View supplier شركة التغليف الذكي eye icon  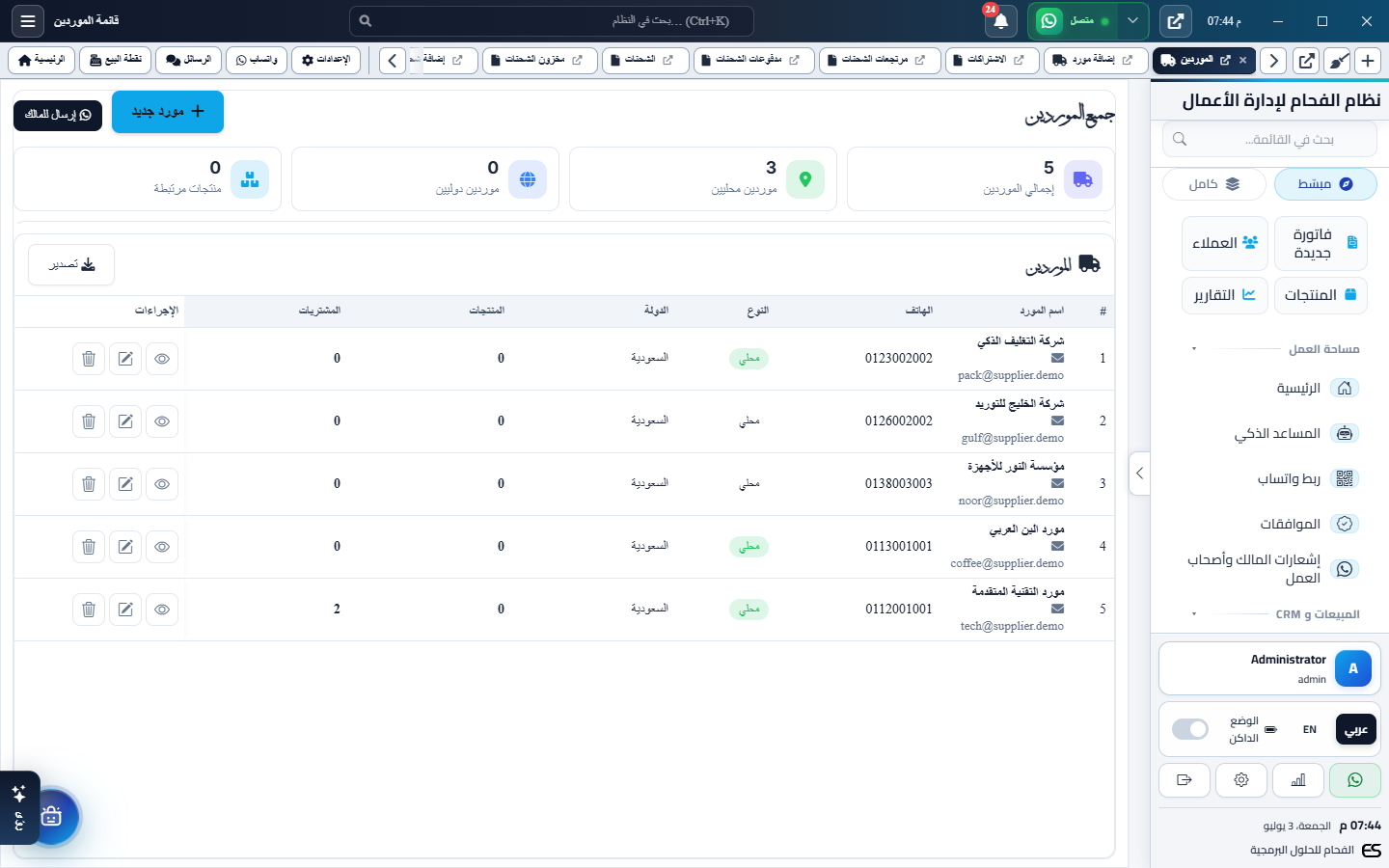[x=162, y=359]
